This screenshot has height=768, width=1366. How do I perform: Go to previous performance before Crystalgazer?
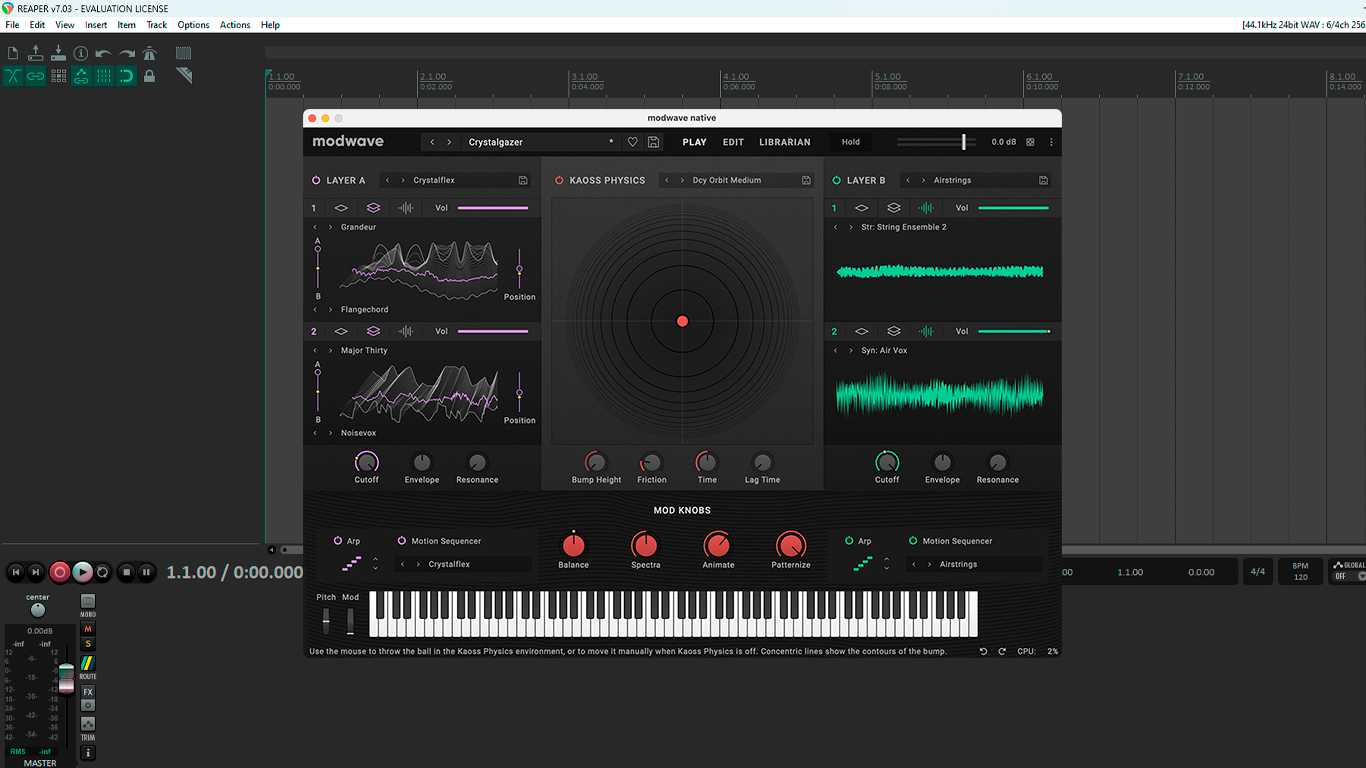432,142
